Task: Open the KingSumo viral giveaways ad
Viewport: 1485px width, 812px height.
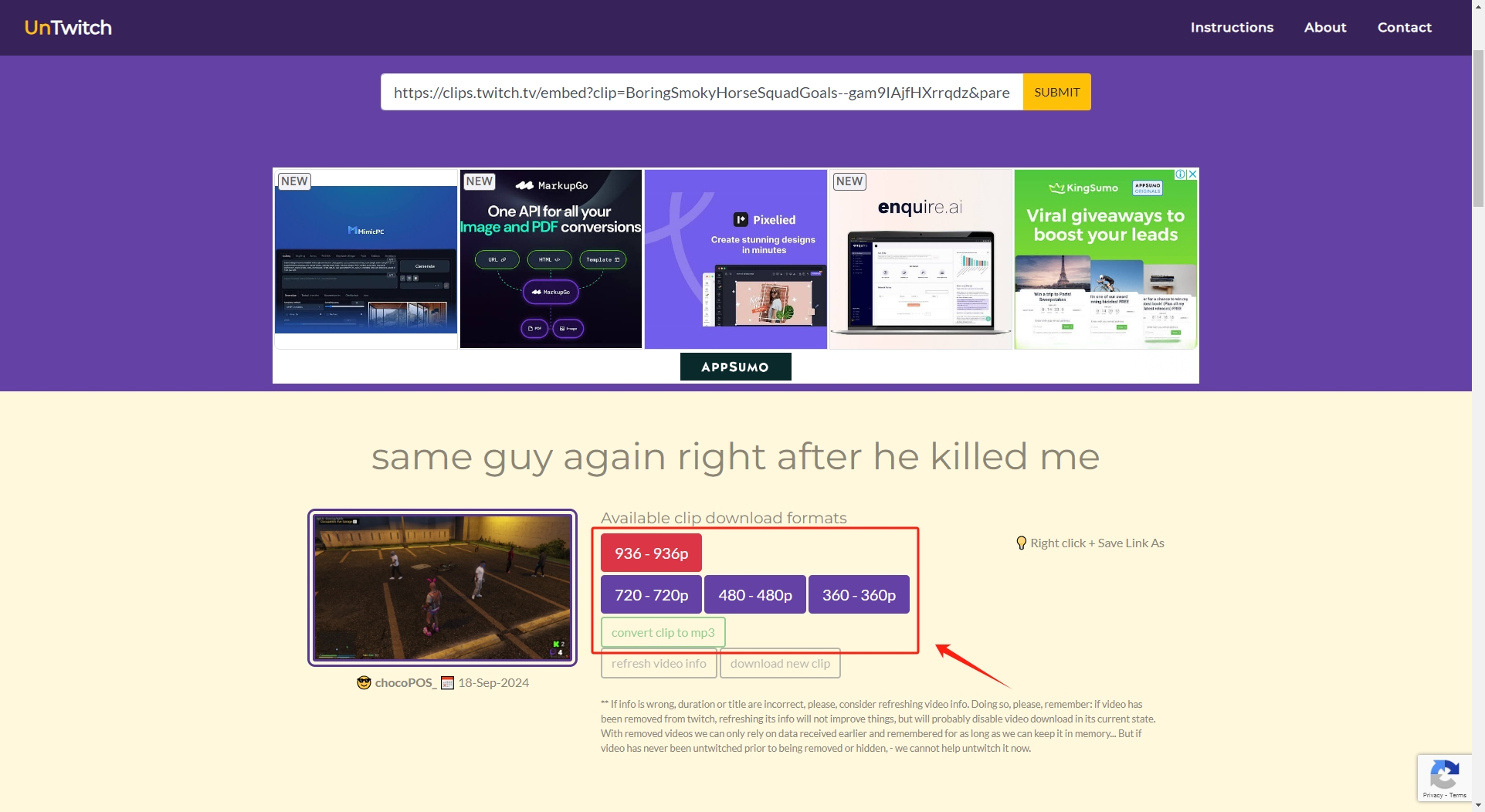Action: coord(1105,259)
